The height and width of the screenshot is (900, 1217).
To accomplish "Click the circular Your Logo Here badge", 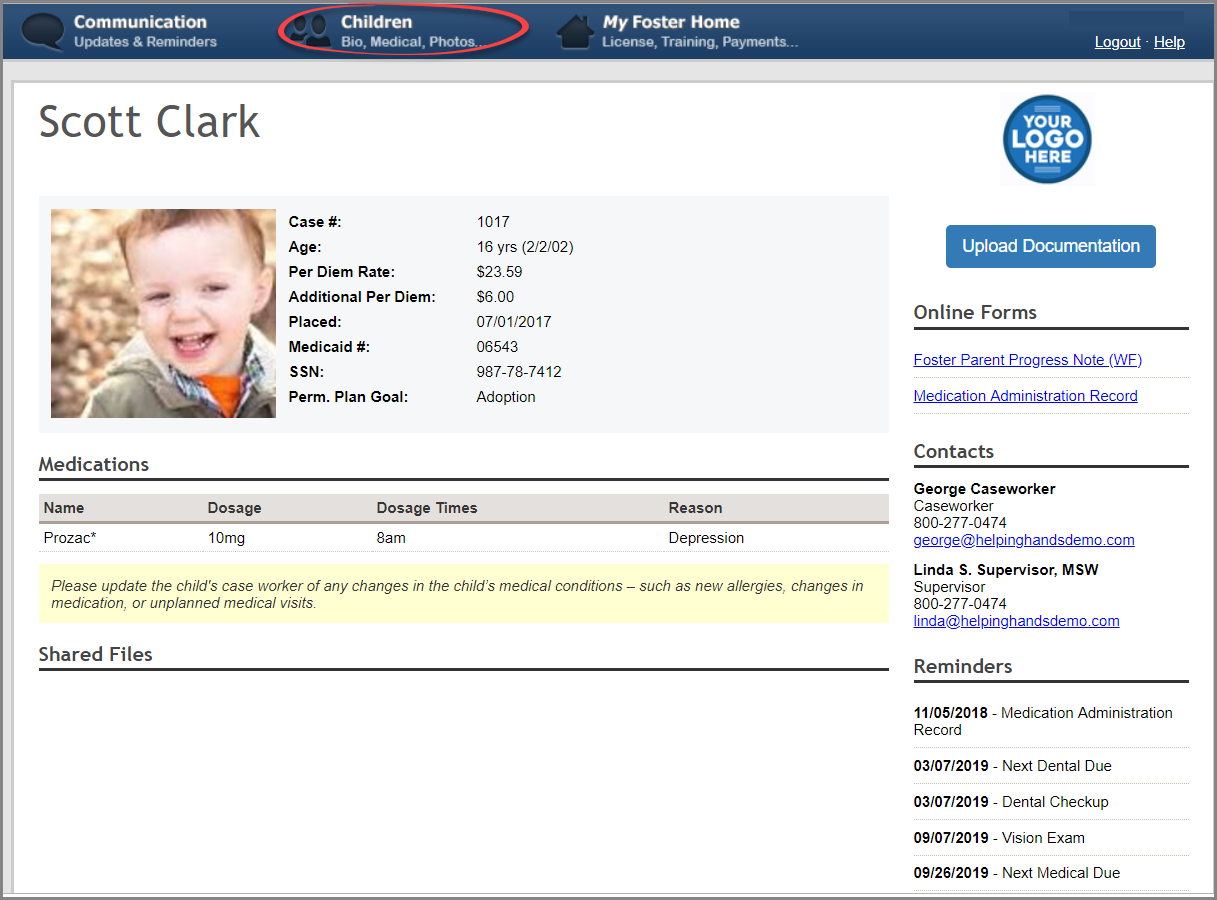I will (1047, 138).
